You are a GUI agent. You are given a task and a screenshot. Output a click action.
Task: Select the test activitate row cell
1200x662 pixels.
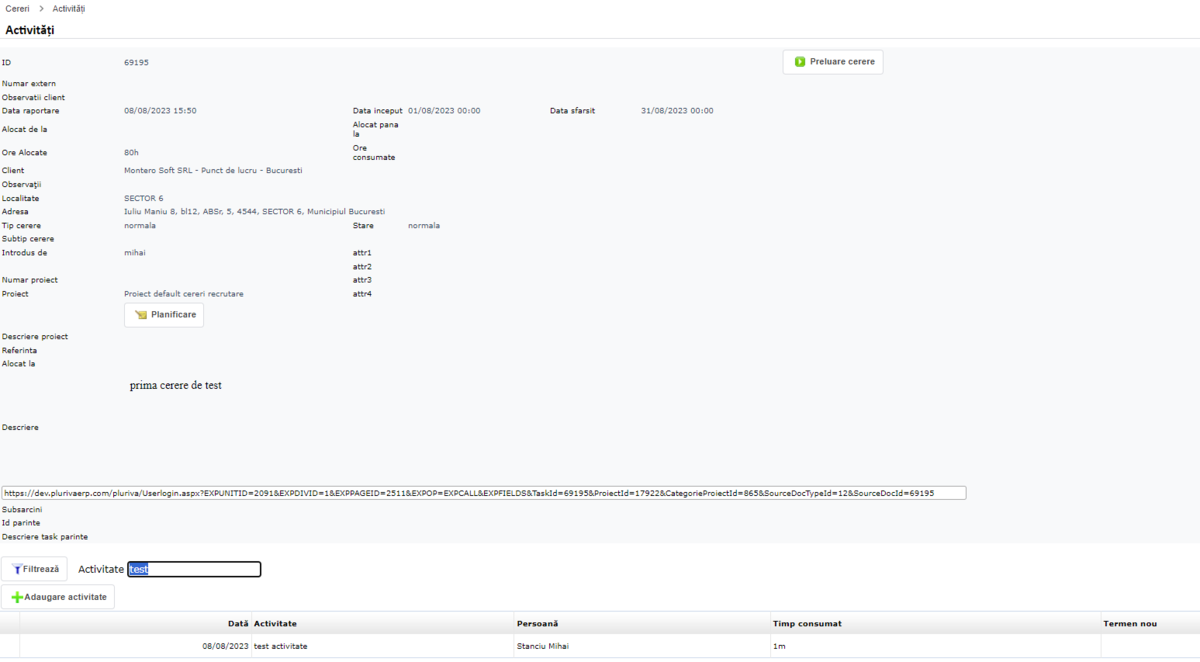(281, 647)
